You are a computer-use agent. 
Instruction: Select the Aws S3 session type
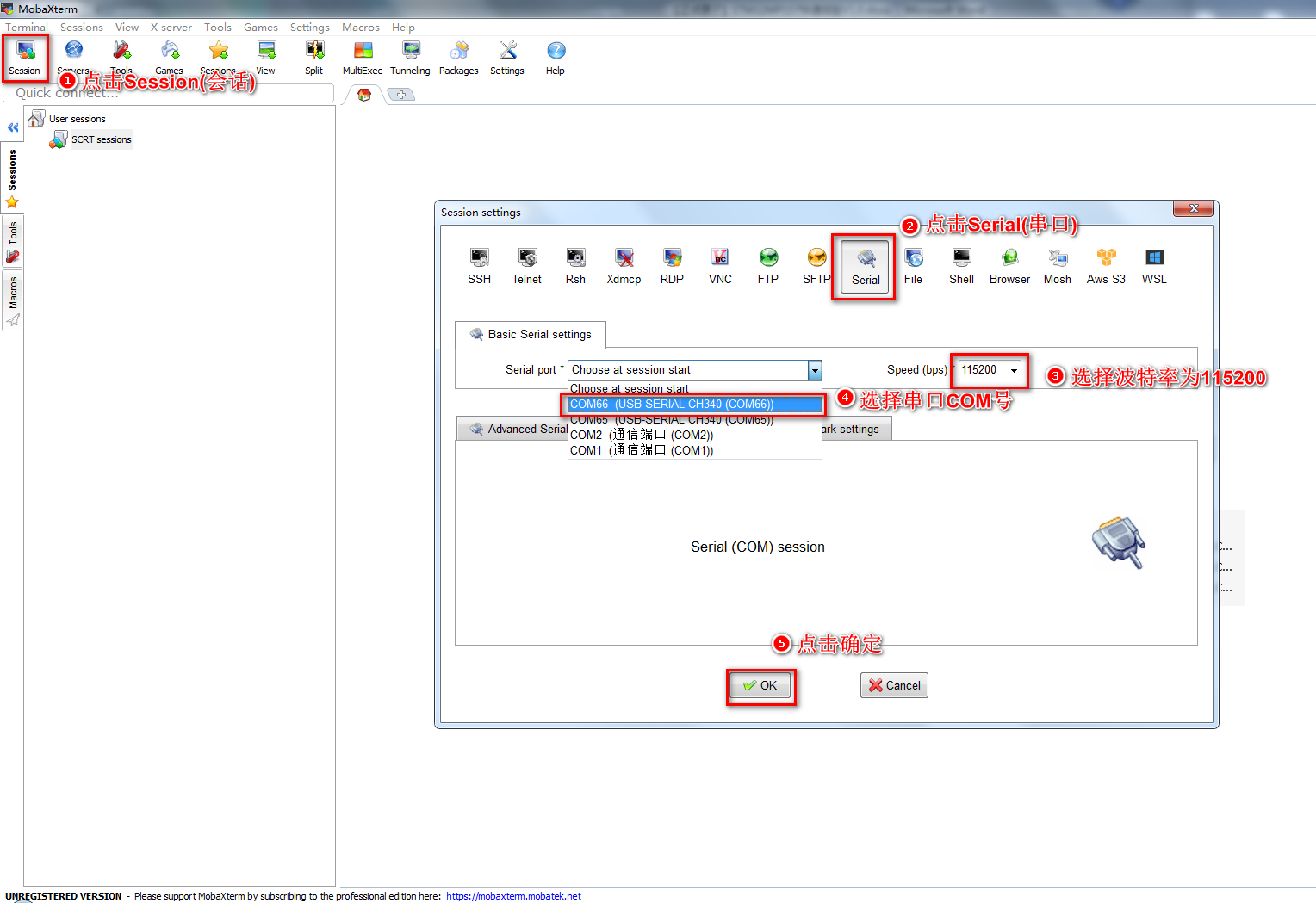(x=1106, y=266)
